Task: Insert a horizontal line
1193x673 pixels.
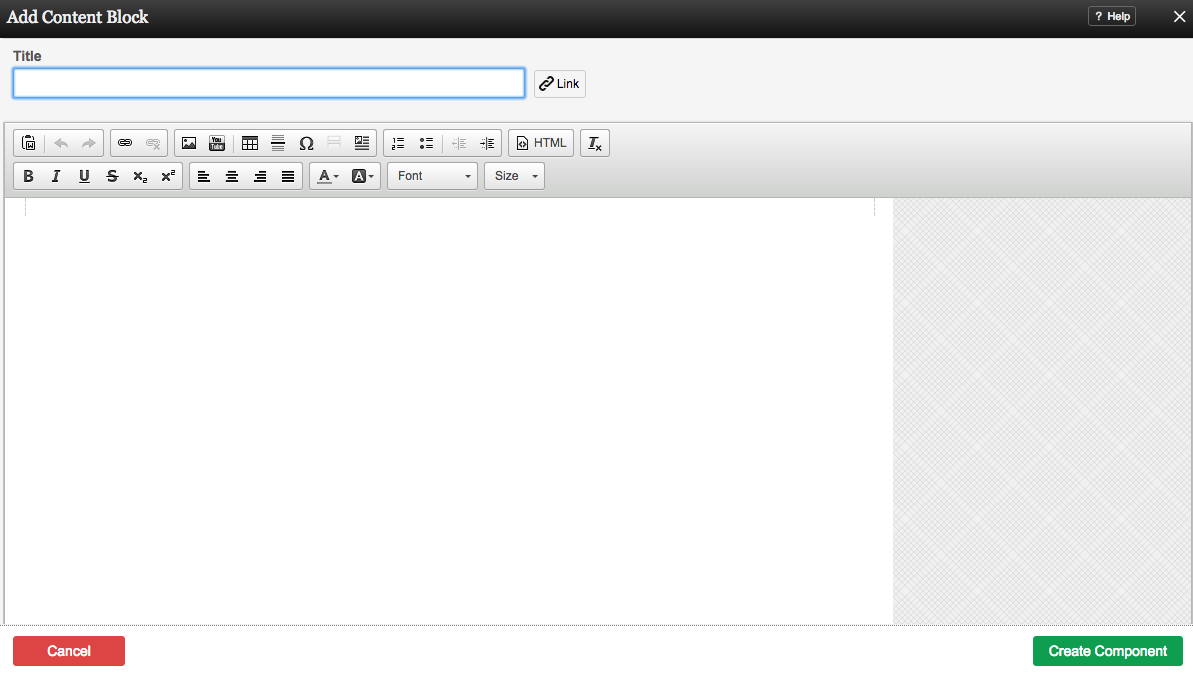Action: [x=278, y=143]
